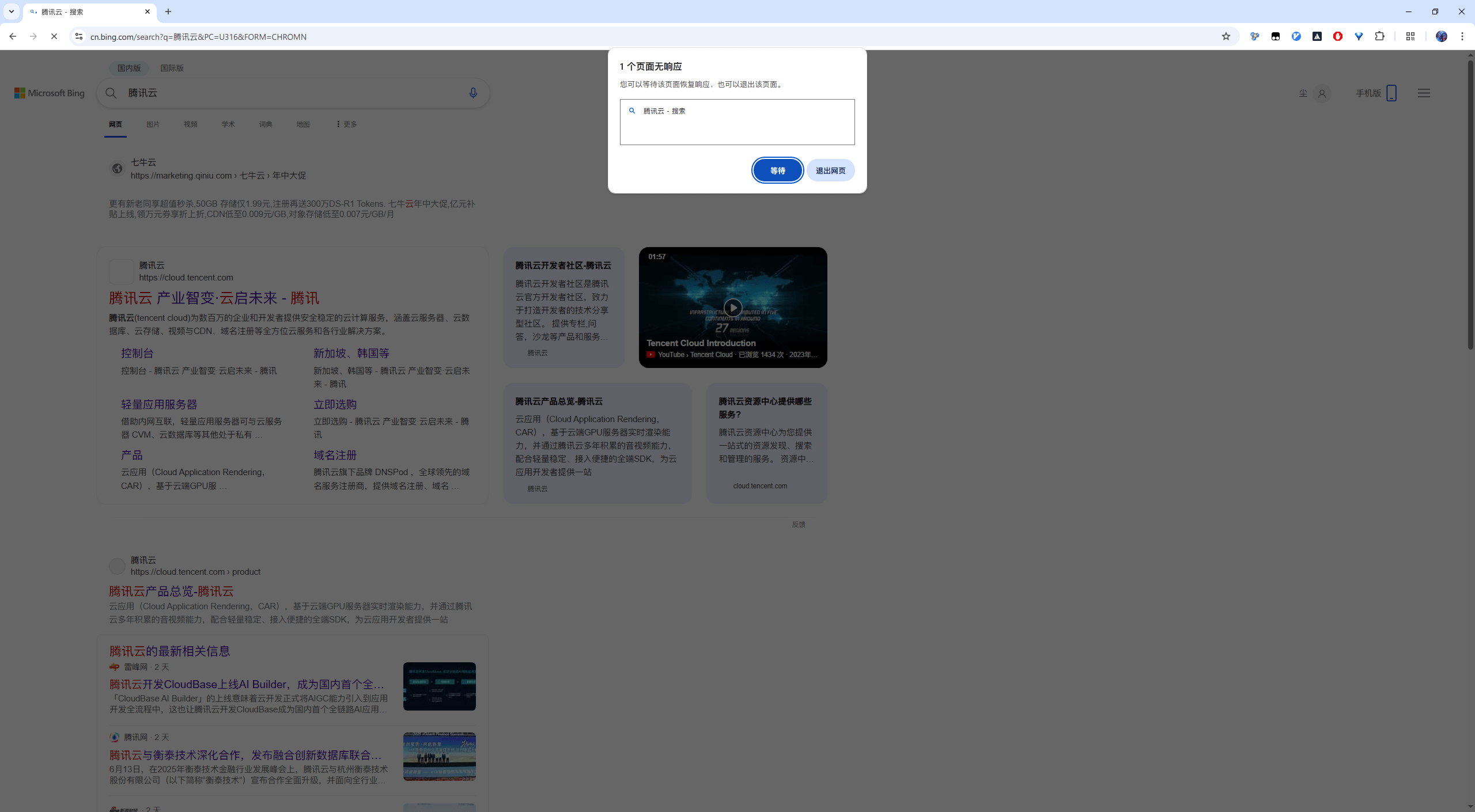Expand the tab search dropdown arrow
1475x812 pixels.
[11, 12]
